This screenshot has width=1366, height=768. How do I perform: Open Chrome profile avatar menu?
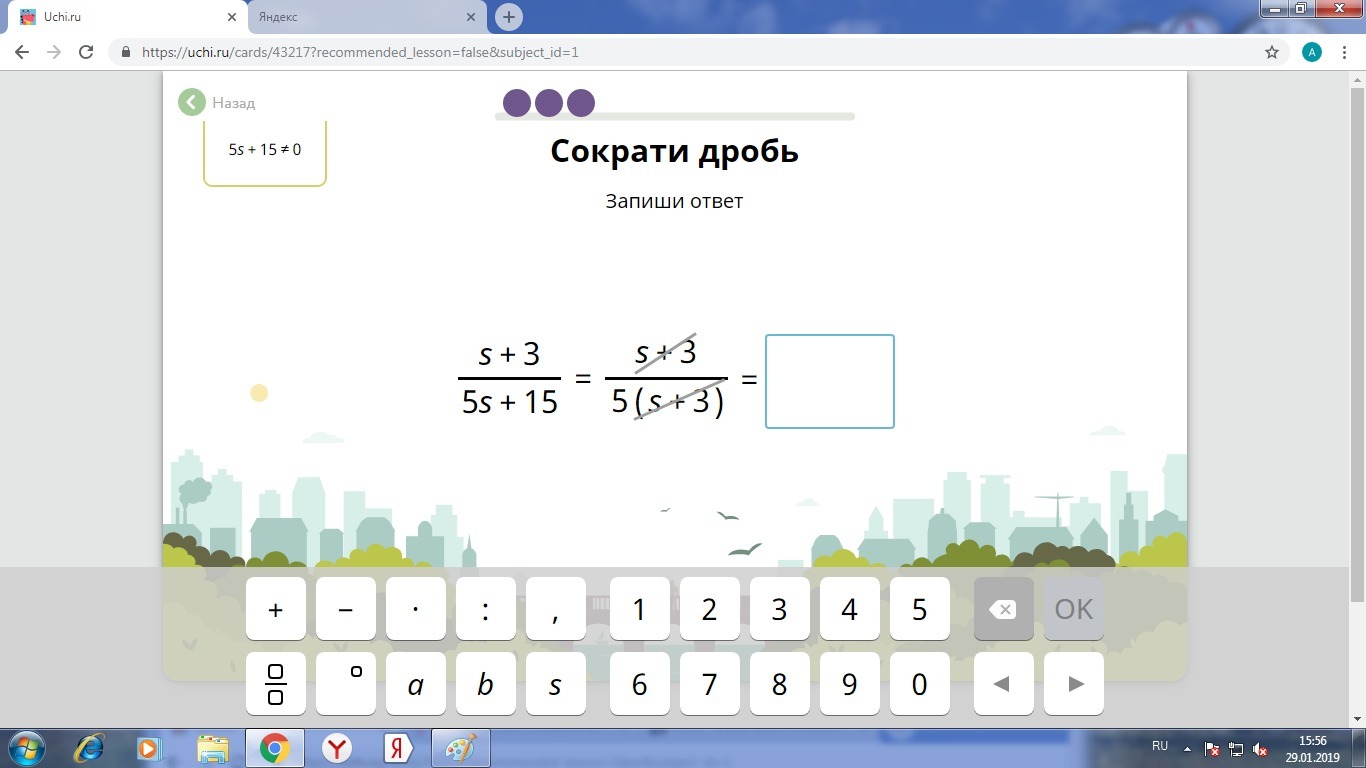click(1312, 52)
